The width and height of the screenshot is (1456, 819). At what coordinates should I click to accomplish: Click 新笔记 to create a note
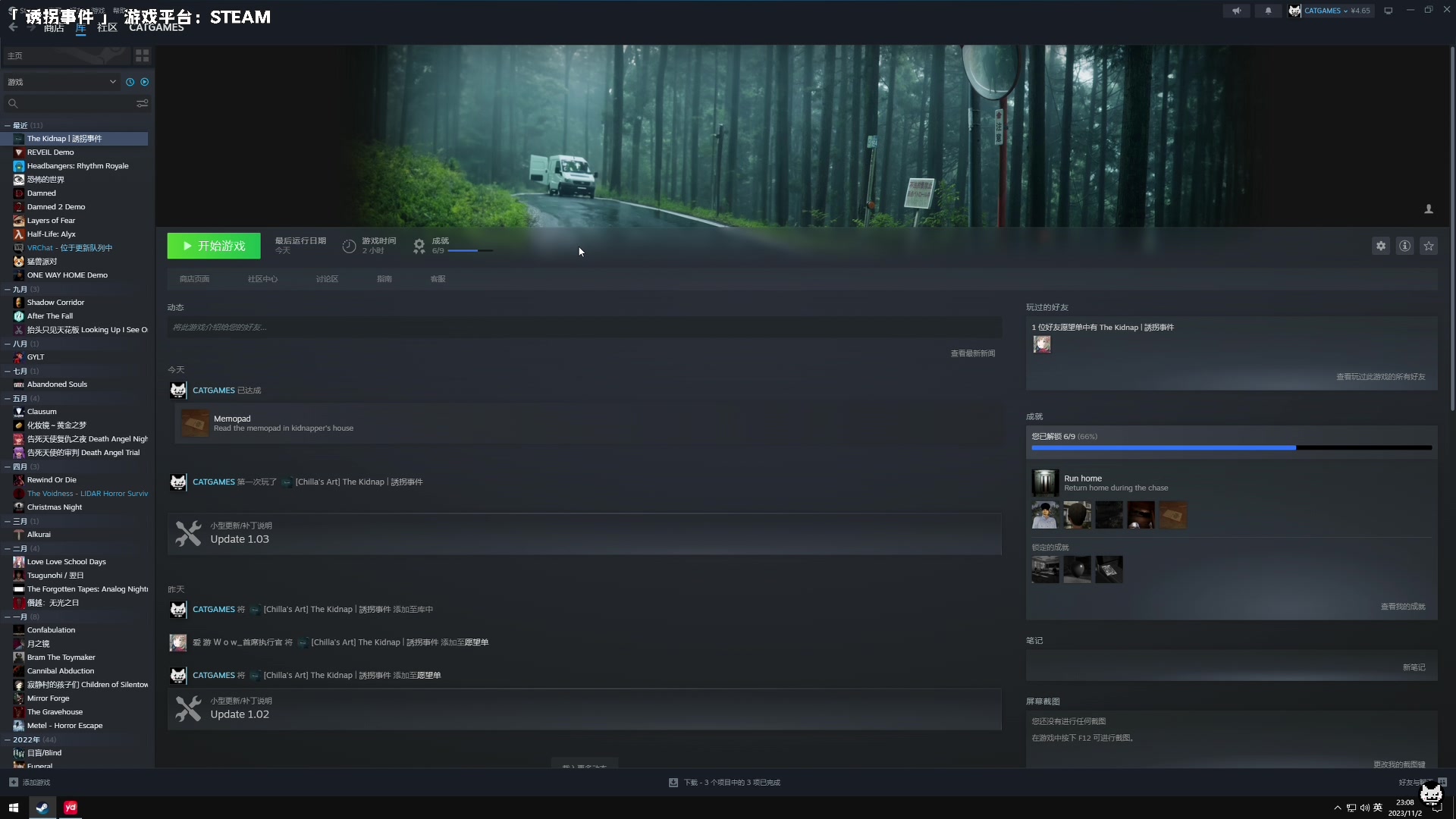tap(1414, 667)
